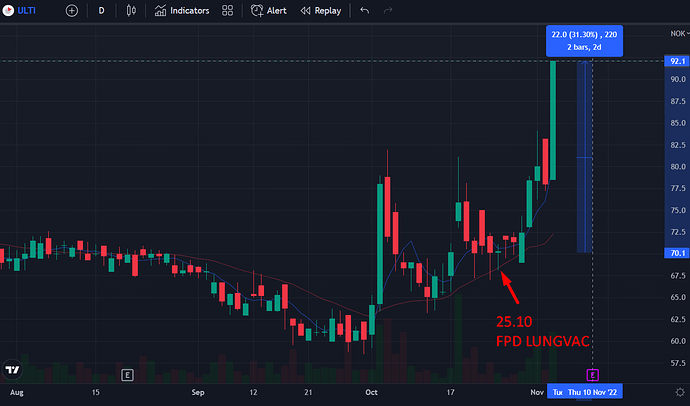The height and width of the screenshot is (406, 690).
Task: Open the purple upcoming earnings E marker
Action: pos(592,375)
